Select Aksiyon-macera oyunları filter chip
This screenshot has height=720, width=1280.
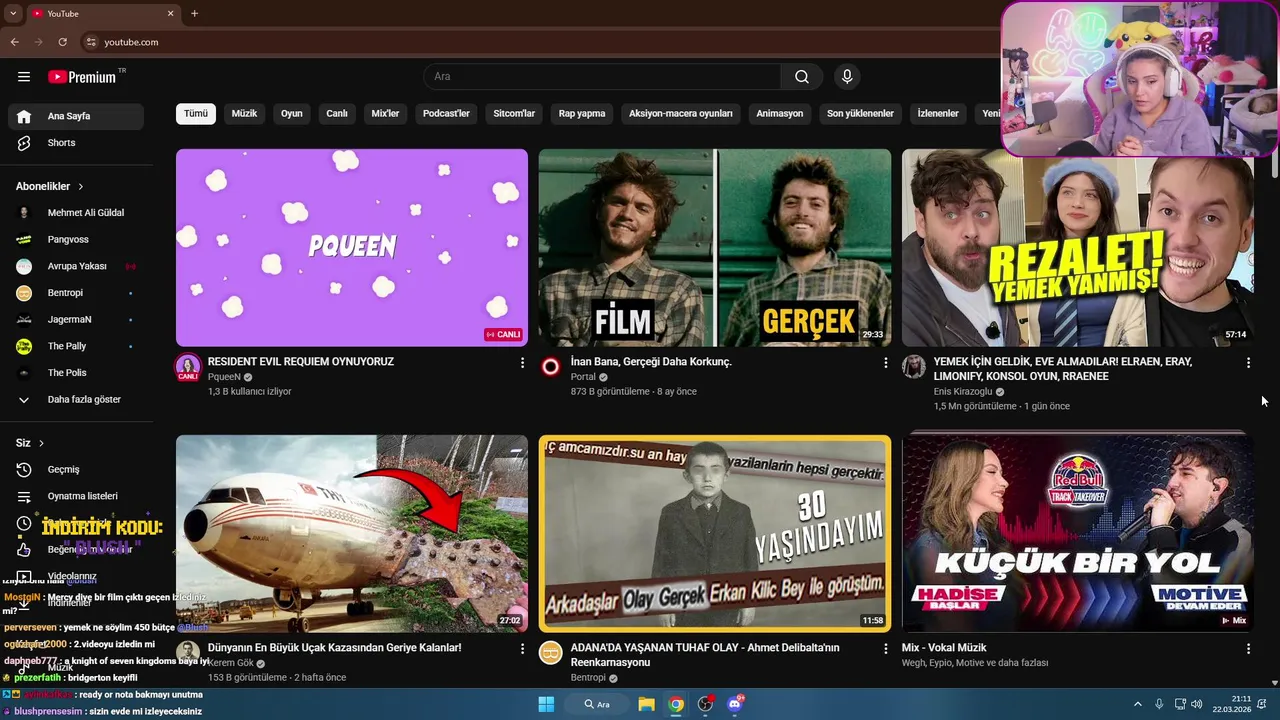coord(681,114)
